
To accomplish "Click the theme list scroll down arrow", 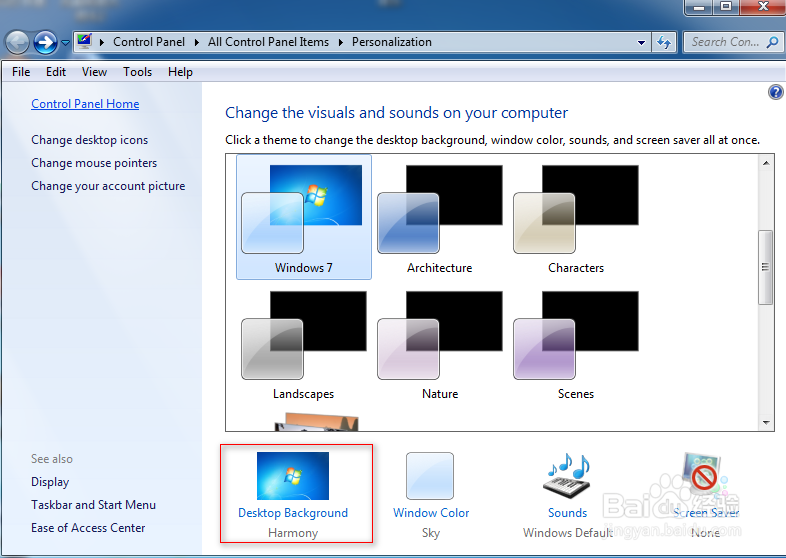I will tap(766, 423).
